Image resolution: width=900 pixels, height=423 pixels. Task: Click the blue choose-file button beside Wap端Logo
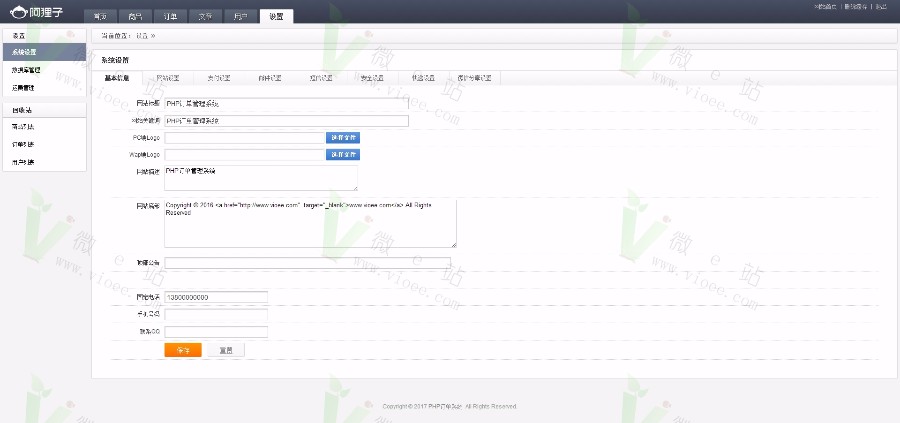[343, 155]
